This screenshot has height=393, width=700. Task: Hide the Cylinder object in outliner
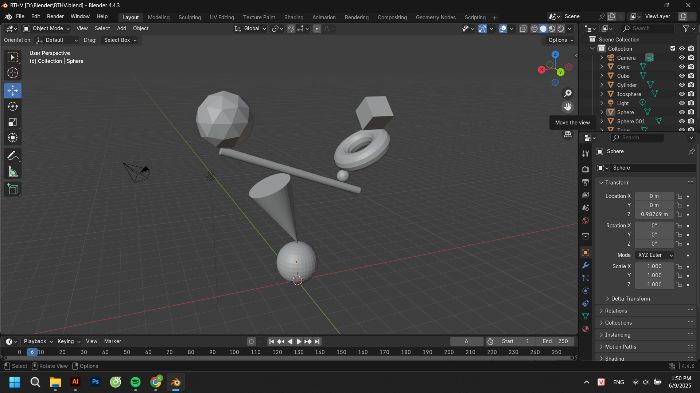pyautogui.click(x=682, y=85)
